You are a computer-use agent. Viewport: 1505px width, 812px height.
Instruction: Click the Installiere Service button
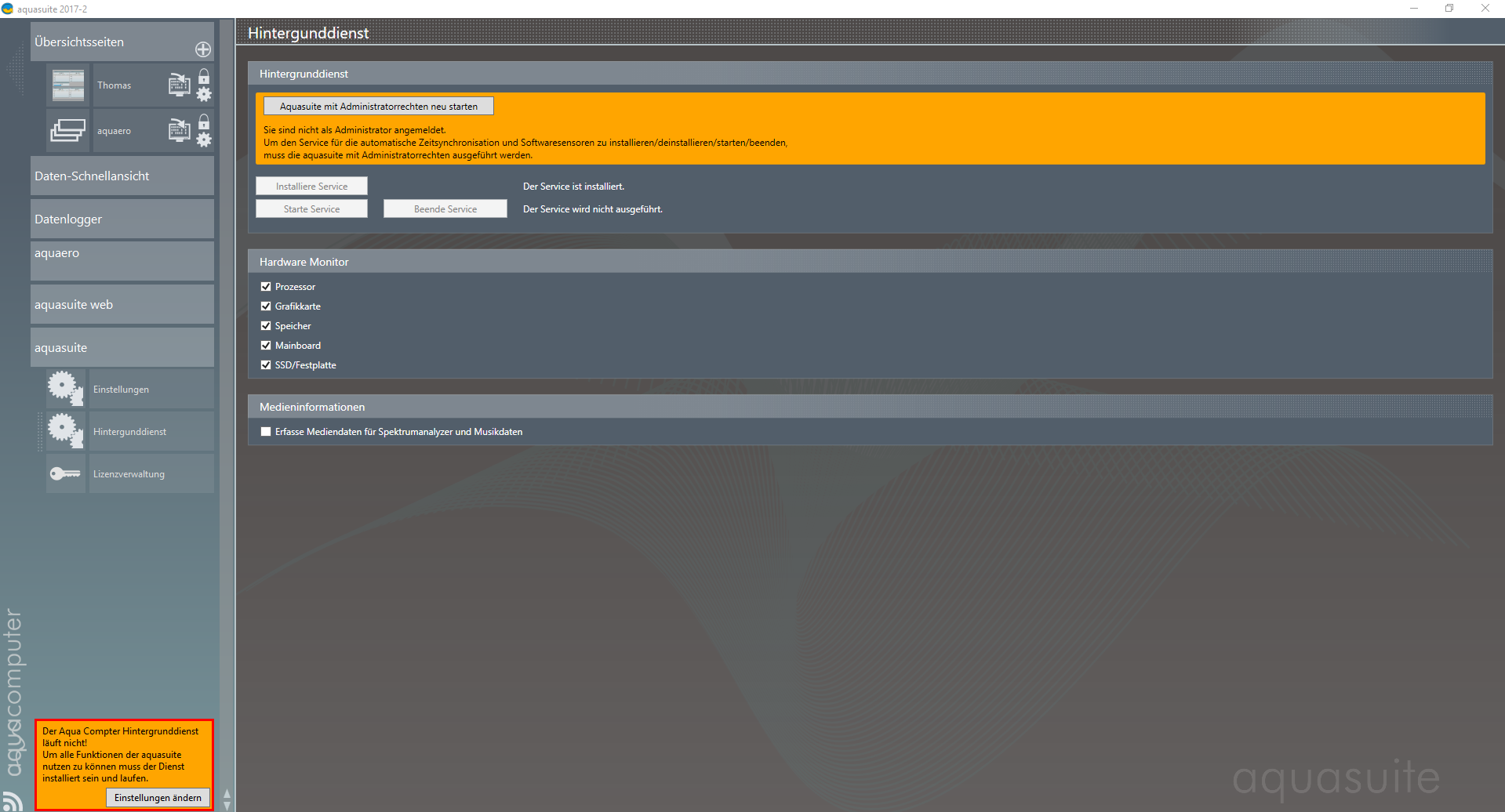coord(311,187)
